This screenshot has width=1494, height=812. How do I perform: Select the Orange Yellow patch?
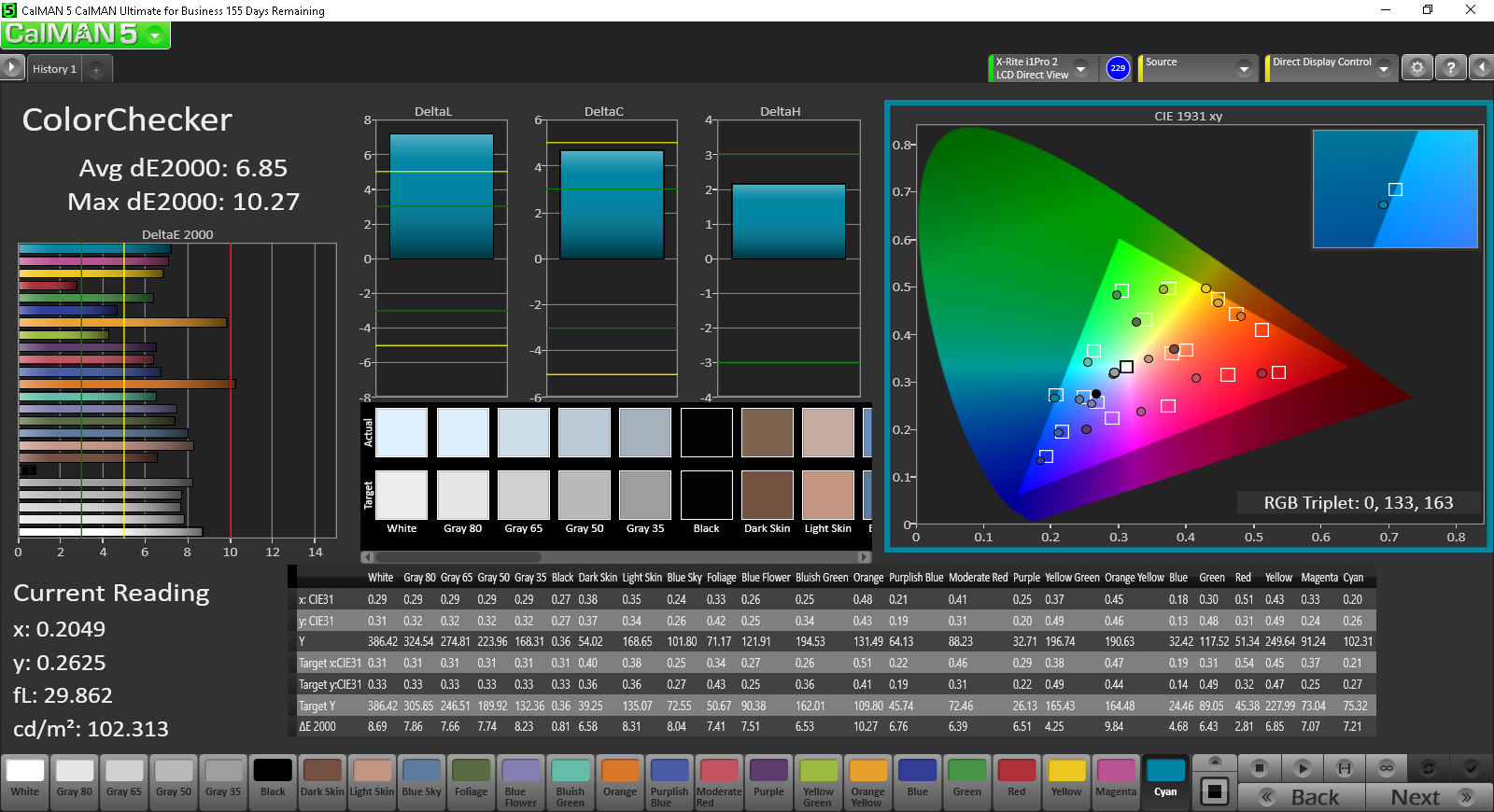click(x=867, y=781)
